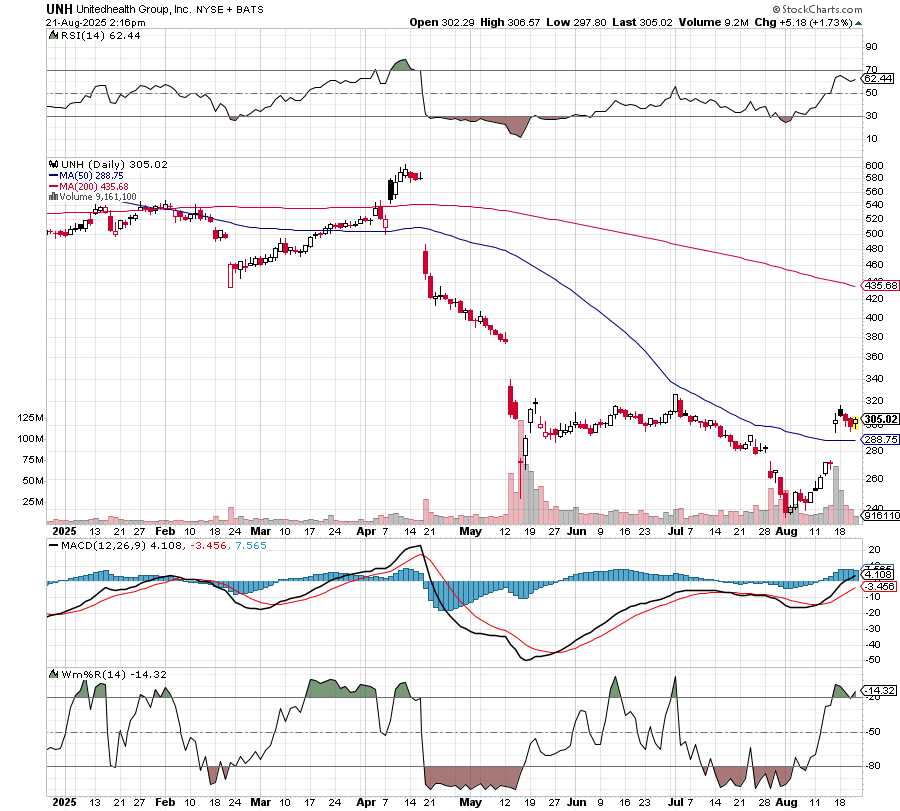The height and width of the screenshot is (811, 900).
Task: Click the 'Wm%R(14) -14.32' panel label
Action: (114, 674)
